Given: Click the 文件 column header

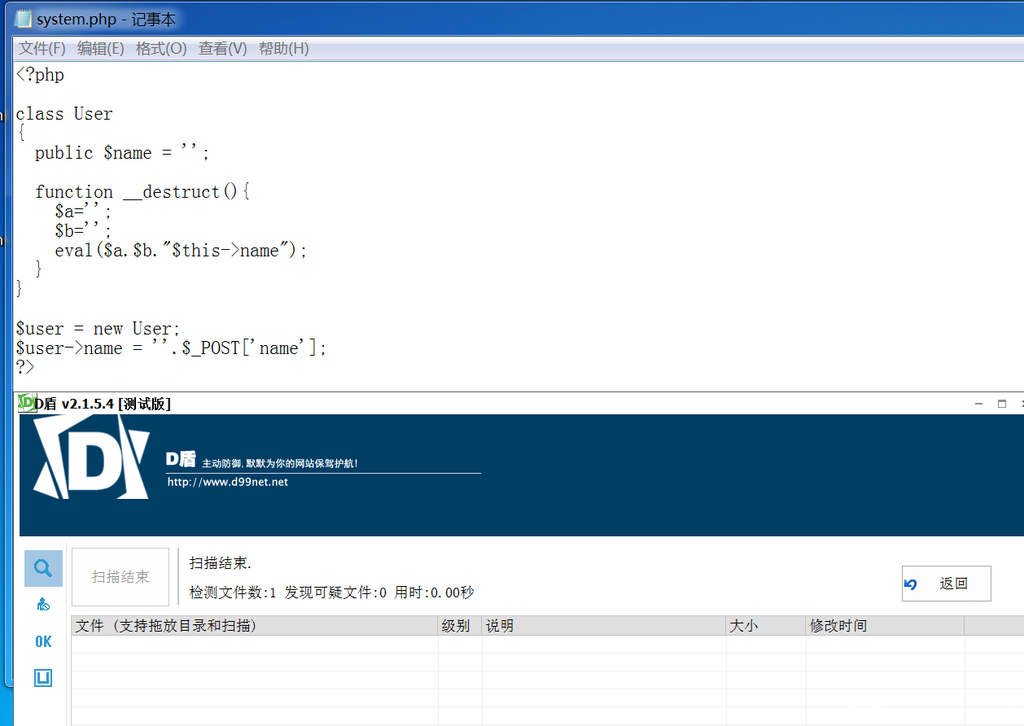Looking at the screenshot, I should (x=255, y=625).
